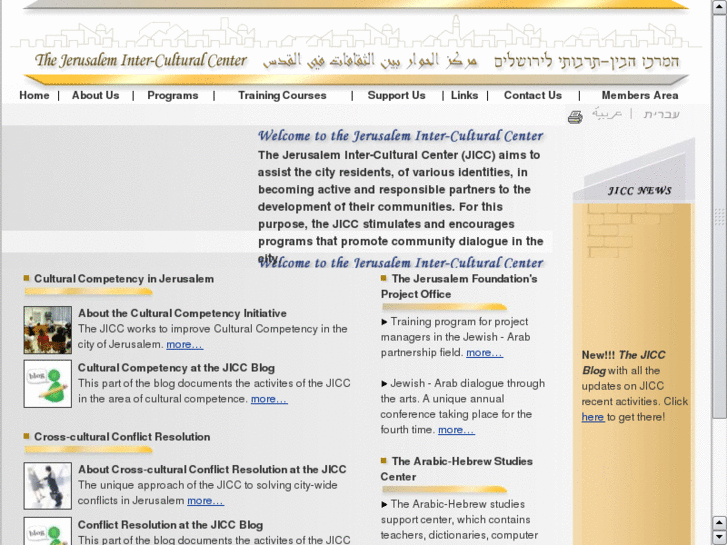This screenshot has height=545, width=727.
Task: Click 'About Cross-cultural Conflict Resolution at the JICC'
Action: 212,469
